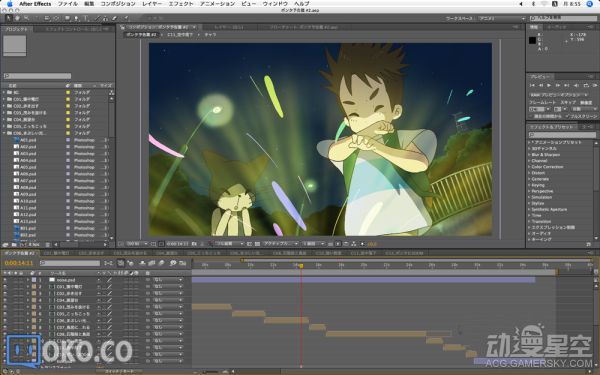Click the black color swatch in Info panel
The image size is (600, 375).
(532, 40)
